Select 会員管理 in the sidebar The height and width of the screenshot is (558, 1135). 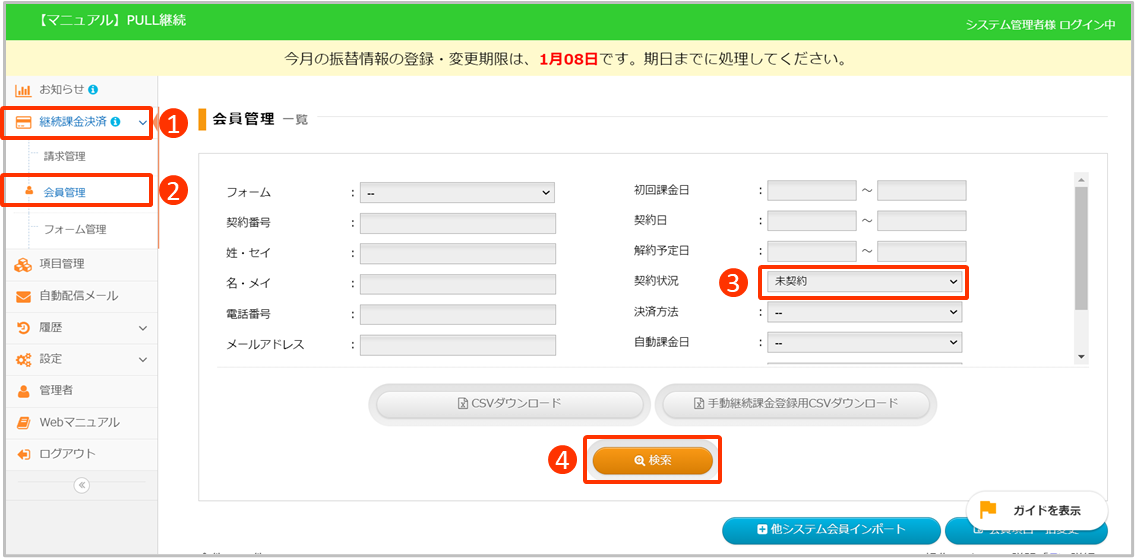(x=65, y=192)
